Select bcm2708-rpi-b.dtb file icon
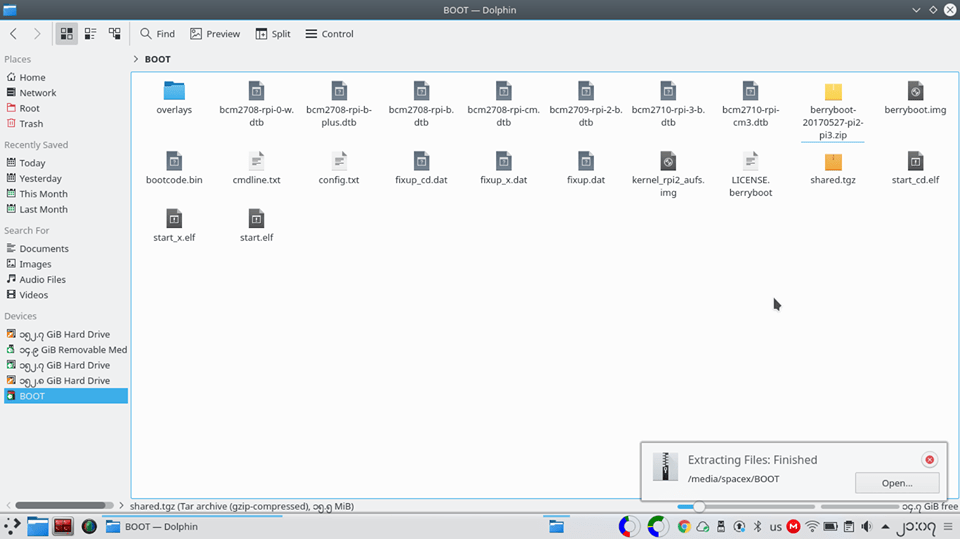This screenshot has height=539, width=960. (x=421, y=91)
